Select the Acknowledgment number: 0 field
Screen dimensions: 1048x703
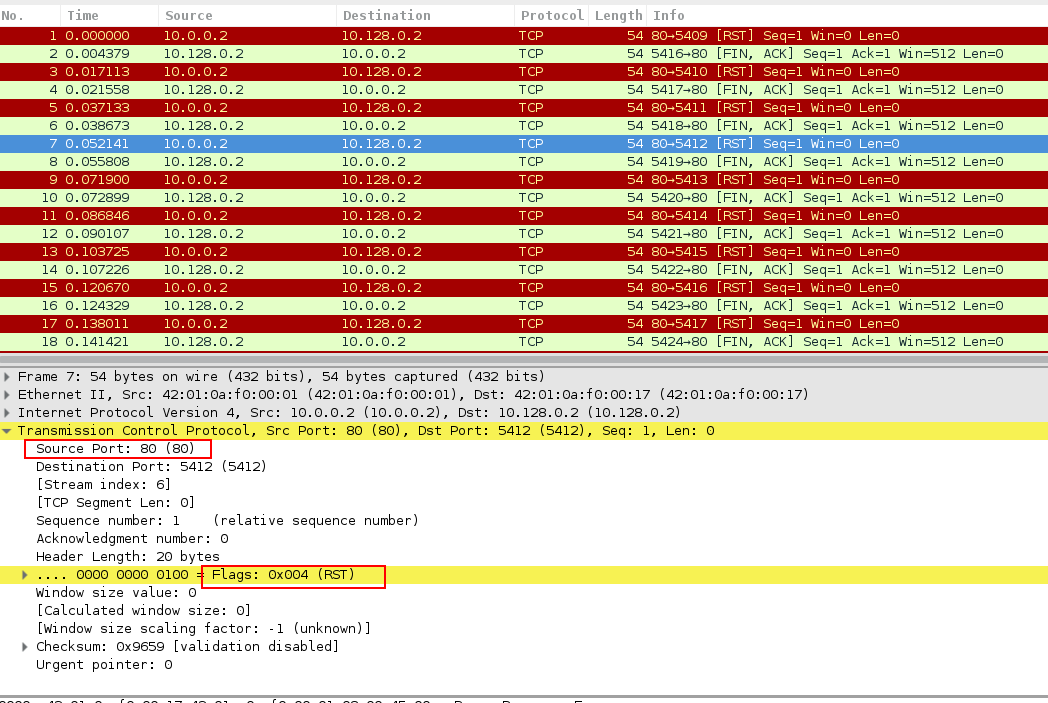coord(132,539)
